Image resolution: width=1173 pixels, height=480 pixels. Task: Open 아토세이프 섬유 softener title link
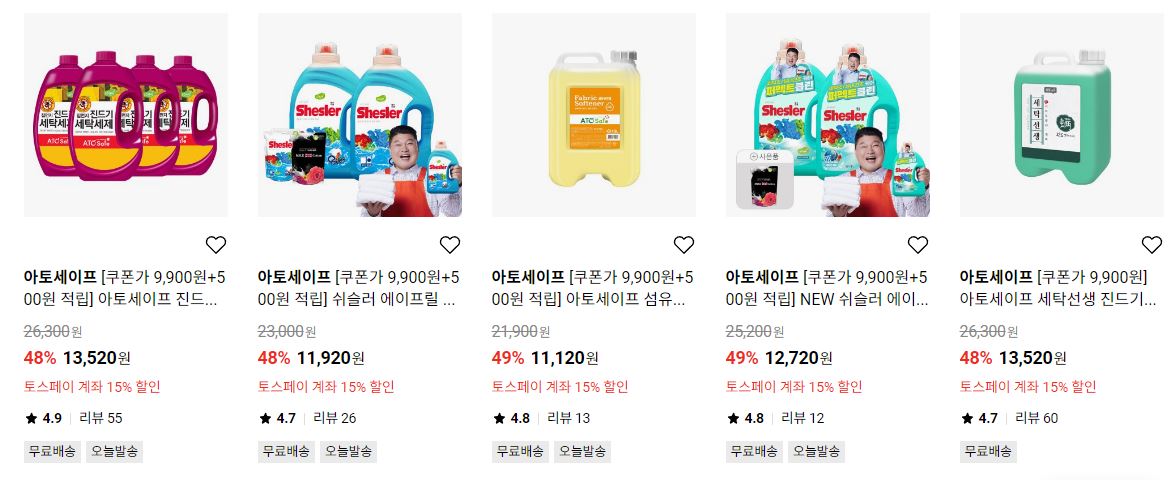click(593, 289)
